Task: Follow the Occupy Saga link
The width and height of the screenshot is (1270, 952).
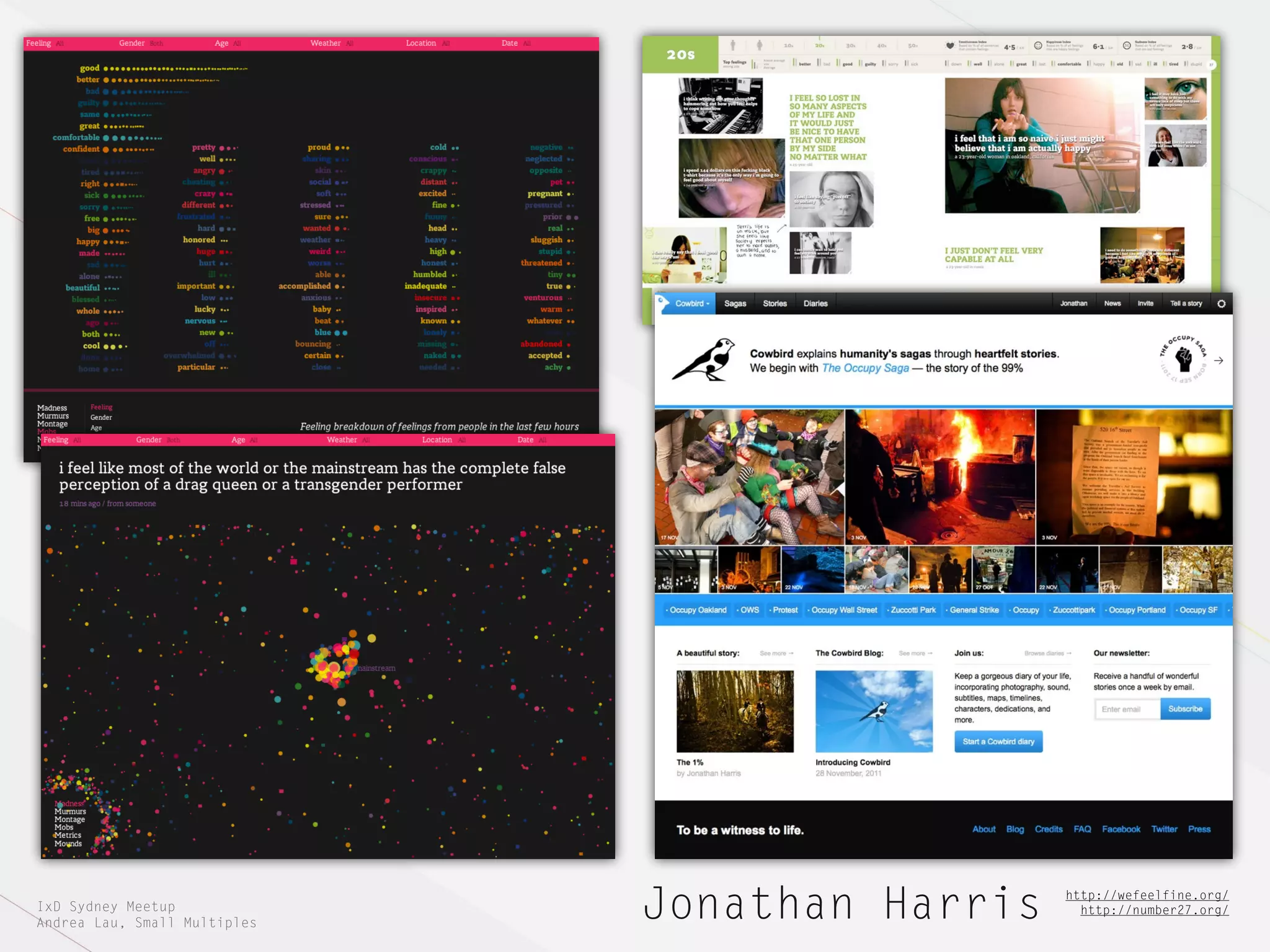Action: [865, 368]
